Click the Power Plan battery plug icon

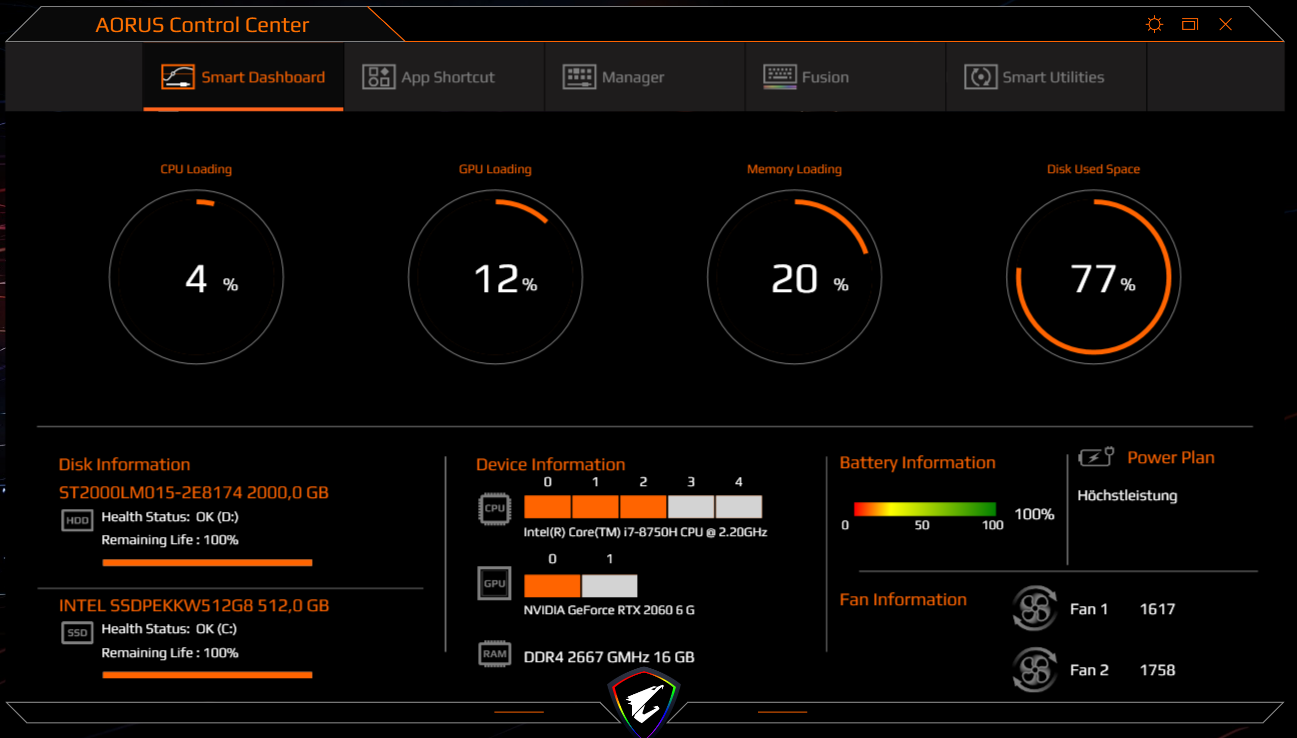[1097, 458]
